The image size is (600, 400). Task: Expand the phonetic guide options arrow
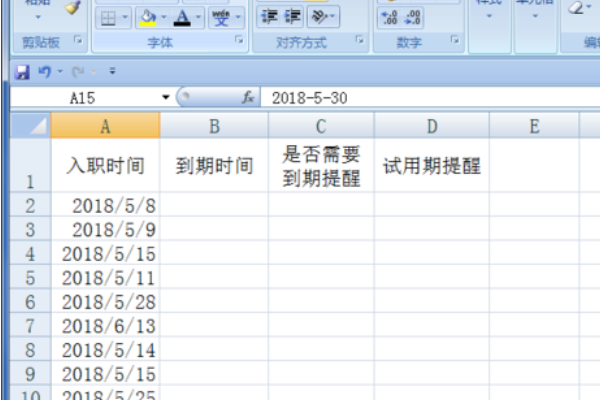(x=238, y=17)
